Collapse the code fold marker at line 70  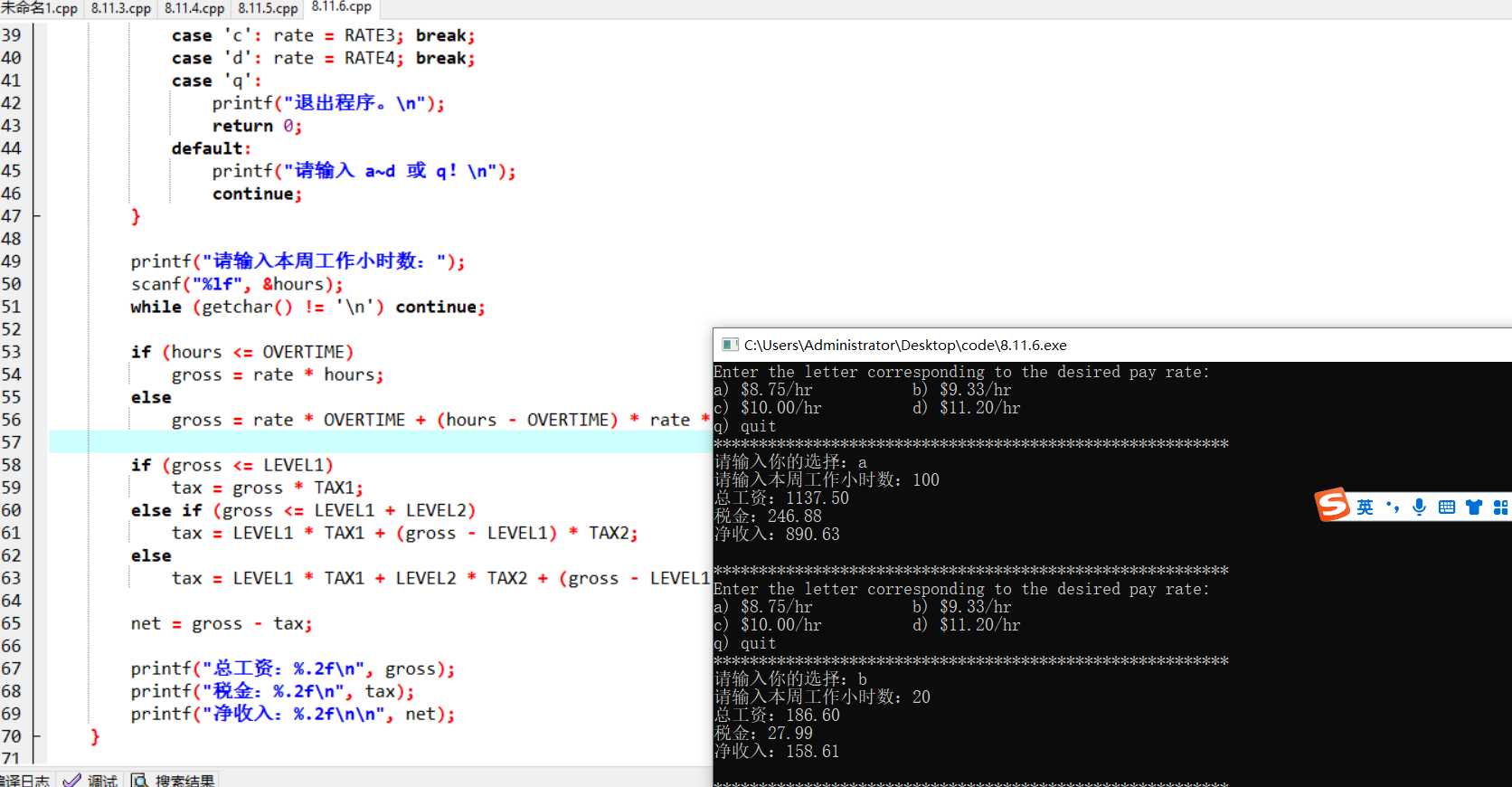[36, 736]
